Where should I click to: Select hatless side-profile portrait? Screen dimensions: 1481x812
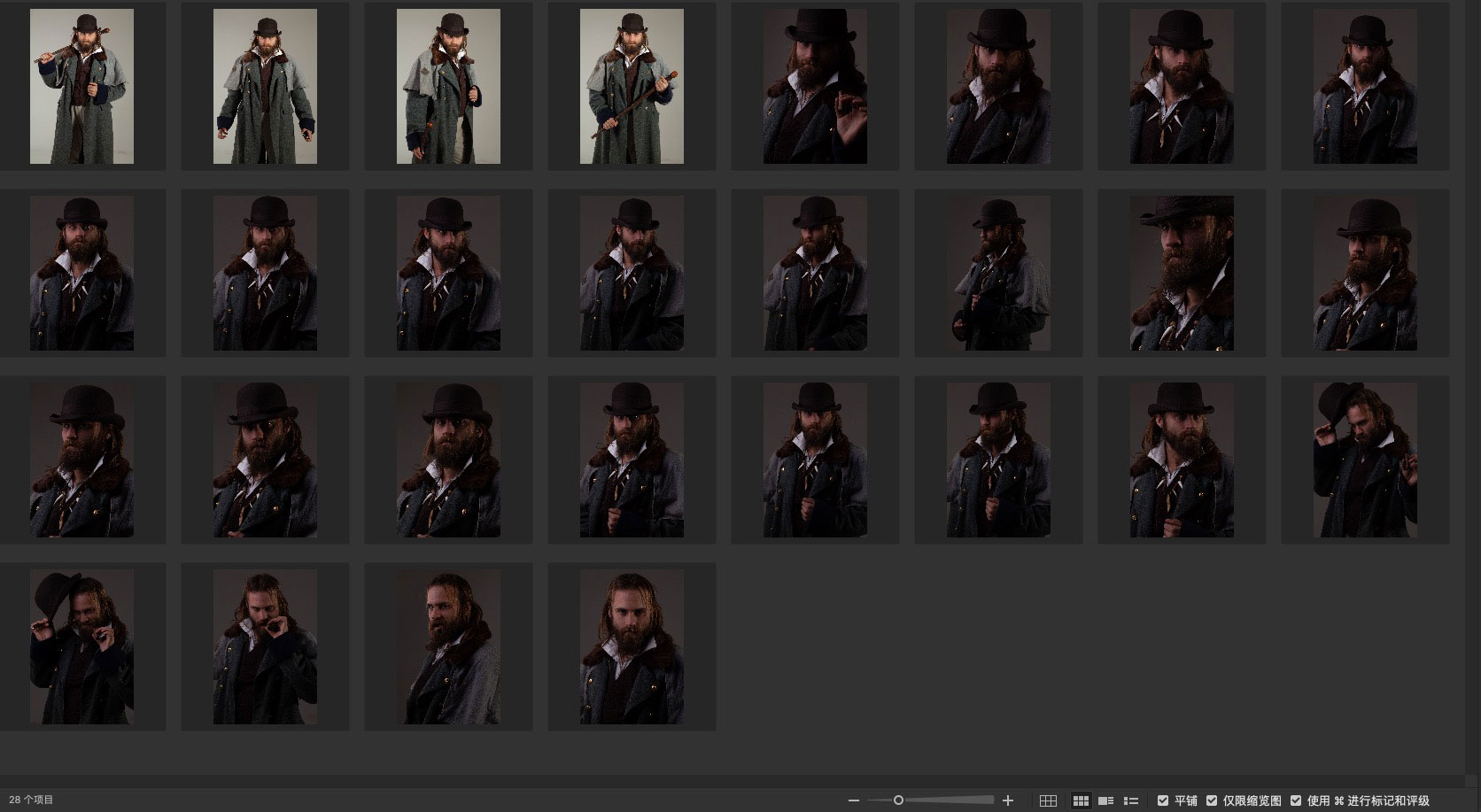pos(448,647)
